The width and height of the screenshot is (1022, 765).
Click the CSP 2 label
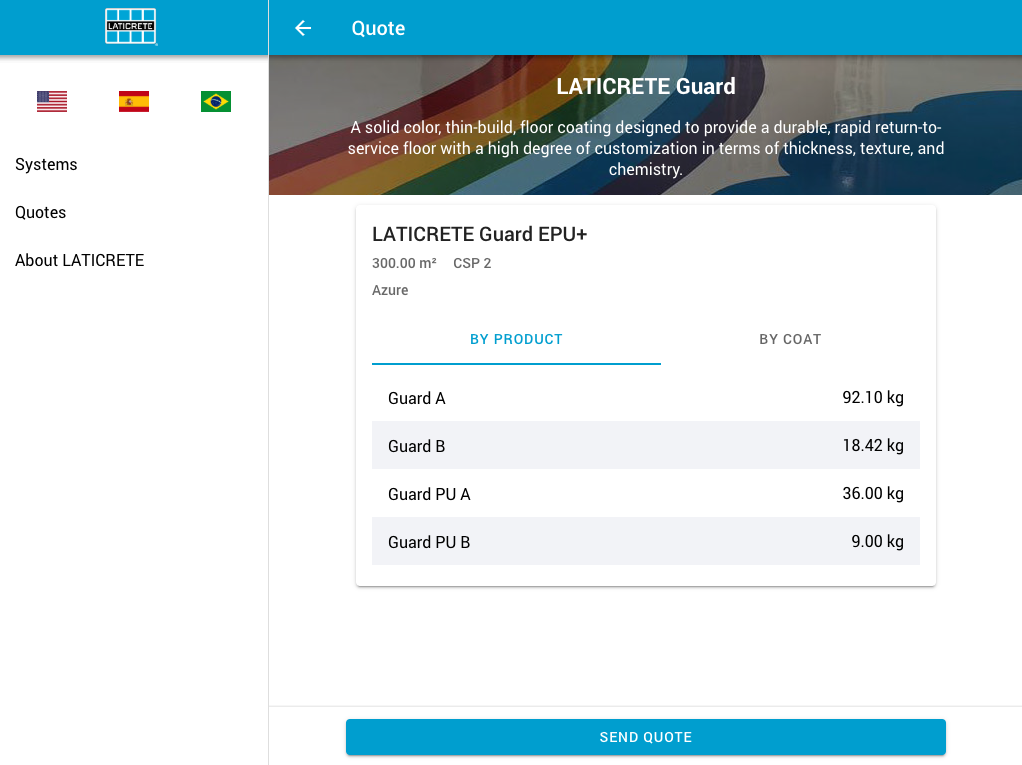(472, 263)
